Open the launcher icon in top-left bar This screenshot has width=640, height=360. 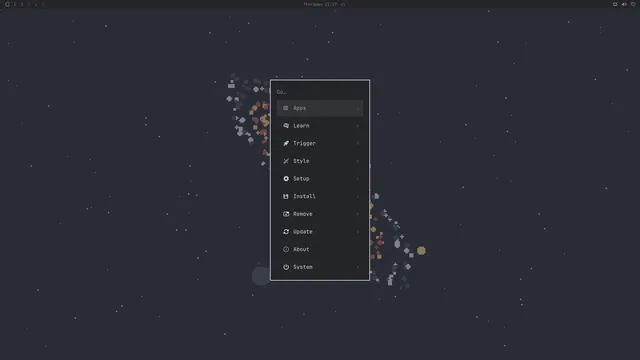7,4
